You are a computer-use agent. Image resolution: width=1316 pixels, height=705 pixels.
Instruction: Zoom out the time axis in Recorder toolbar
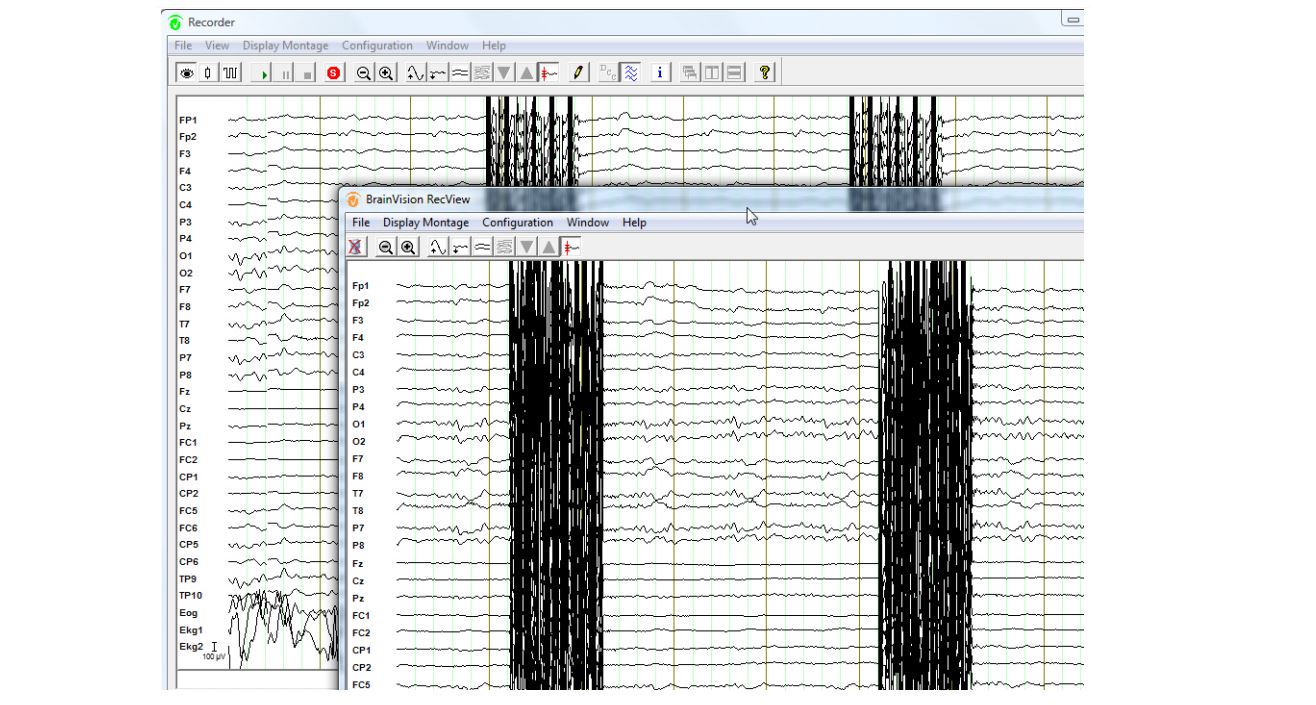[x=364, y=73]
